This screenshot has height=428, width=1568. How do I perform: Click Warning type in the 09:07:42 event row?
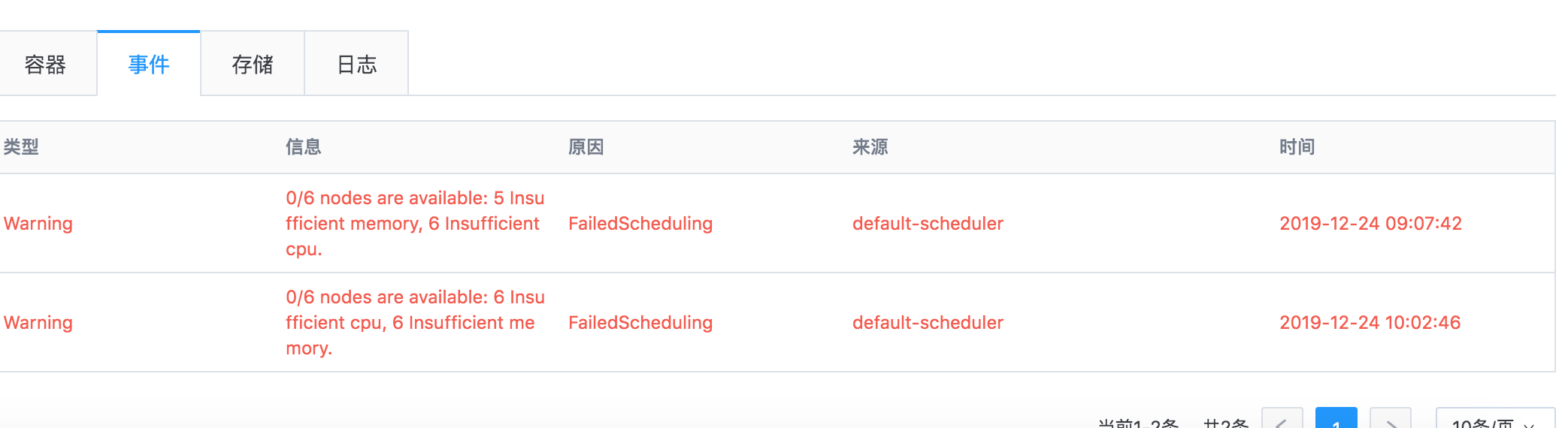[x=38, y=224]
